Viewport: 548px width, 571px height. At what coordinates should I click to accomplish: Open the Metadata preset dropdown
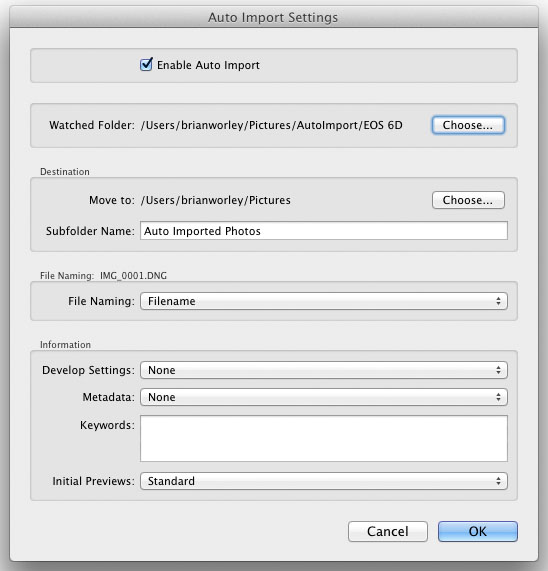(324, 397)
